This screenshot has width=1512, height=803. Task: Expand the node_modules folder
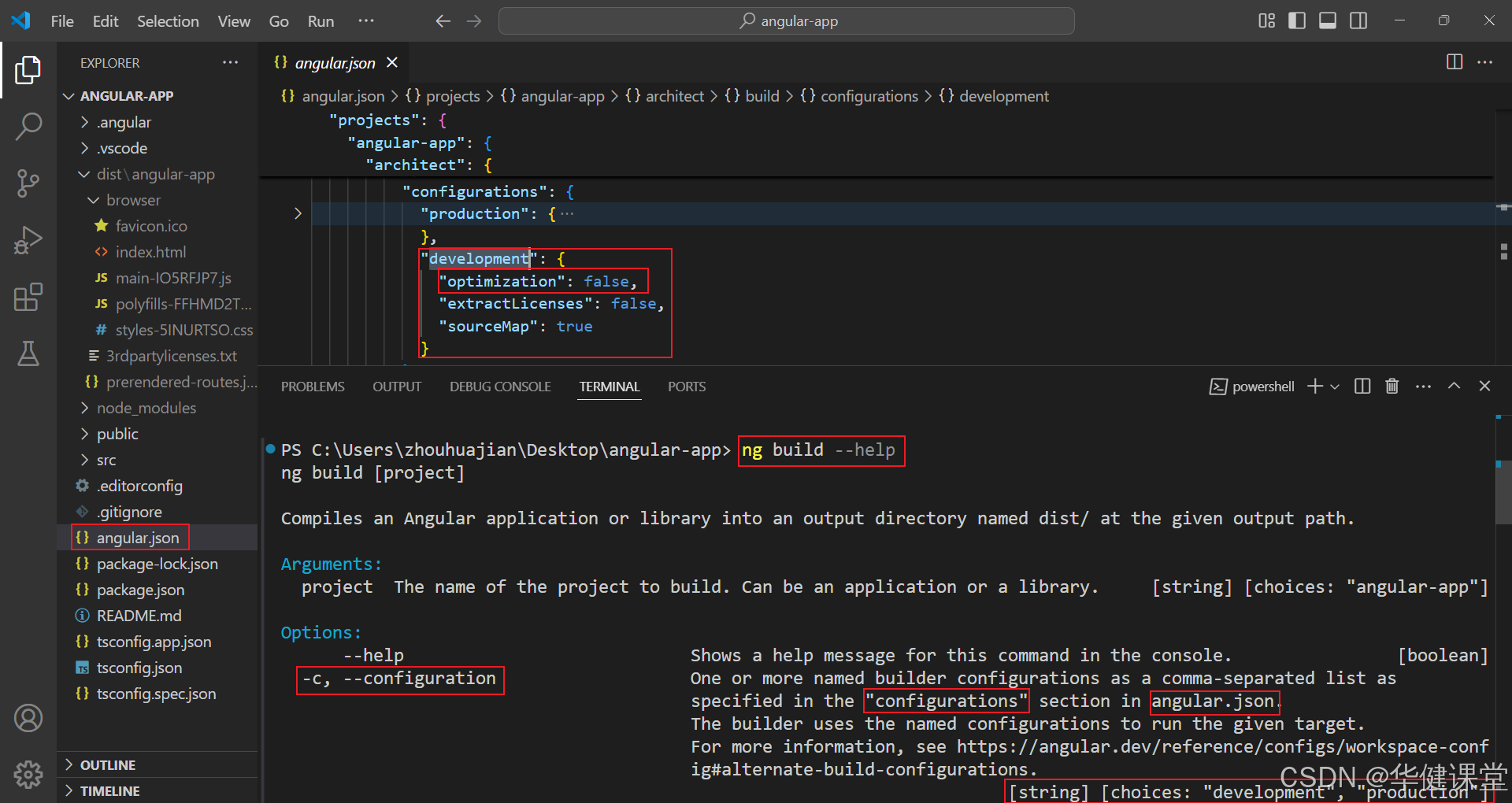pos(157,408)
